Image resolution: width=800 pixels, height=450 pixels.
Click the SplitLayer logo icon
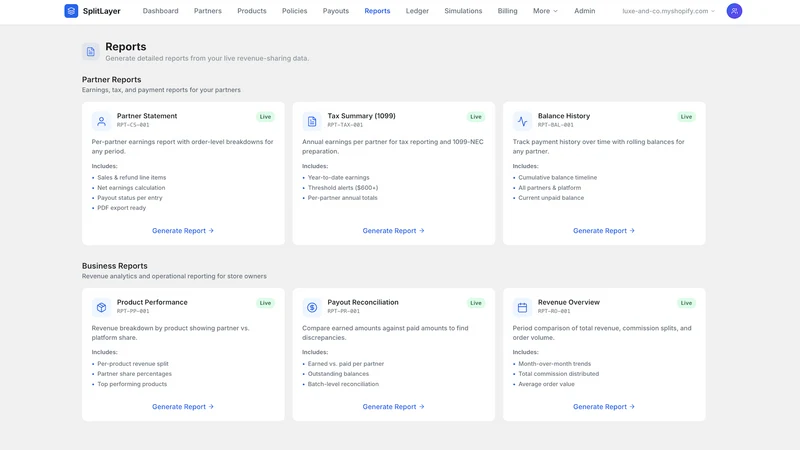pos(71,11)
